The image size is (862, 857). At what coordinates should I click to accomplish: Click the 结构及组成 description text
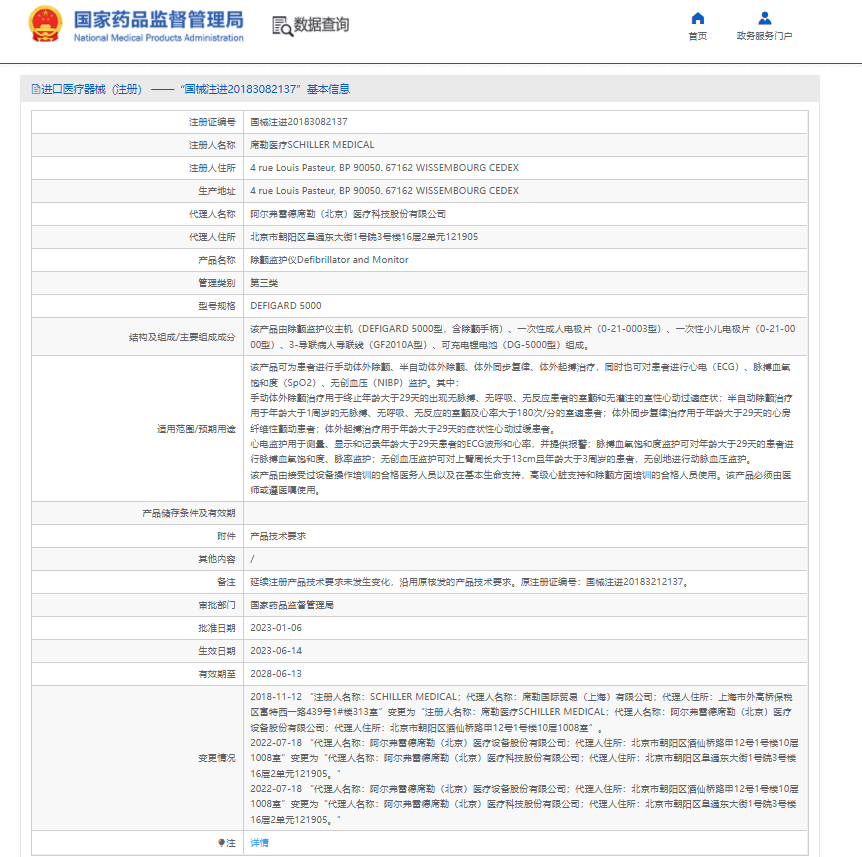click(522, 336)
